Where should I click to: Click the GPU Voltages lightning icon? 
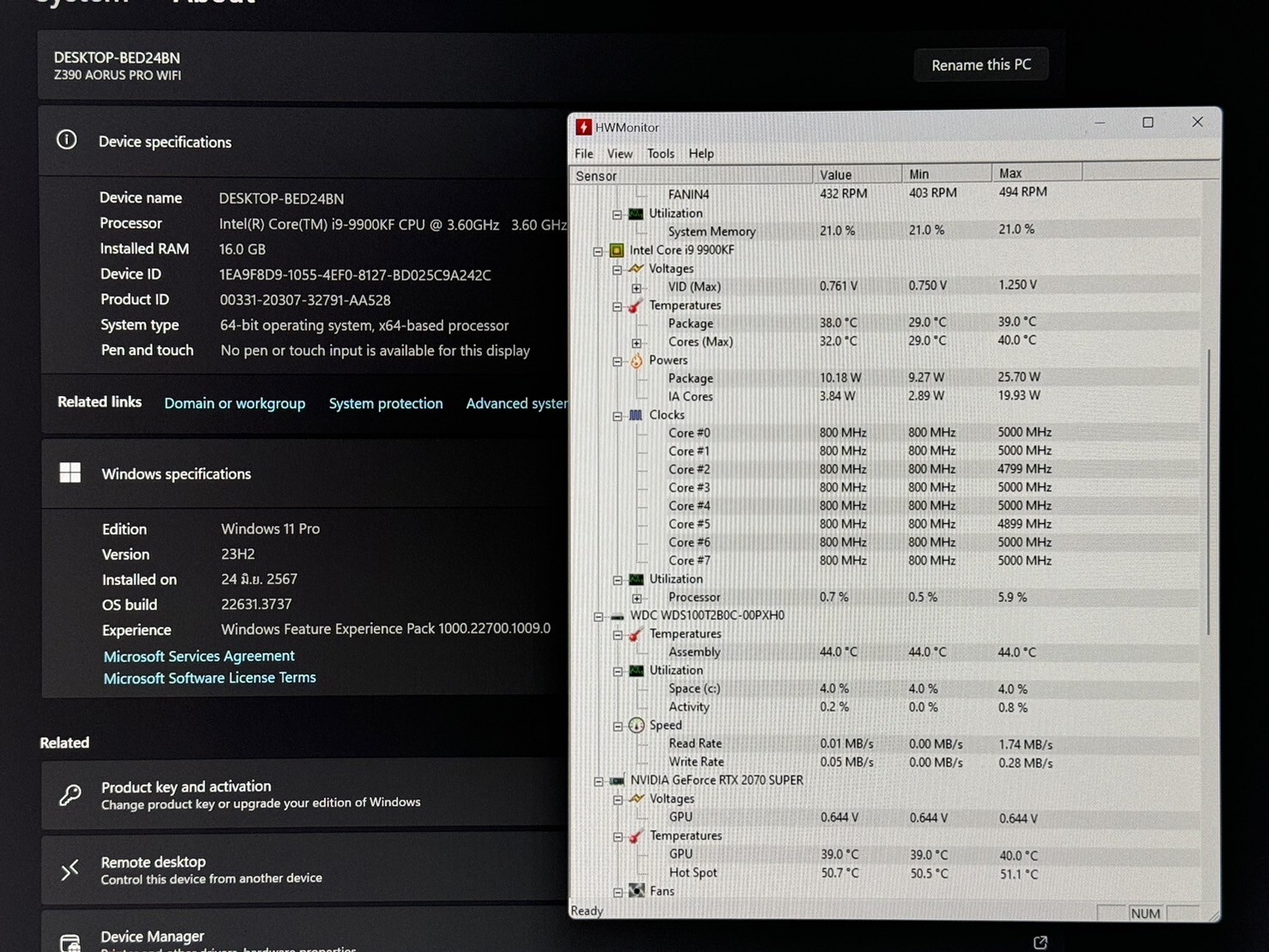(x=637, y=799)
